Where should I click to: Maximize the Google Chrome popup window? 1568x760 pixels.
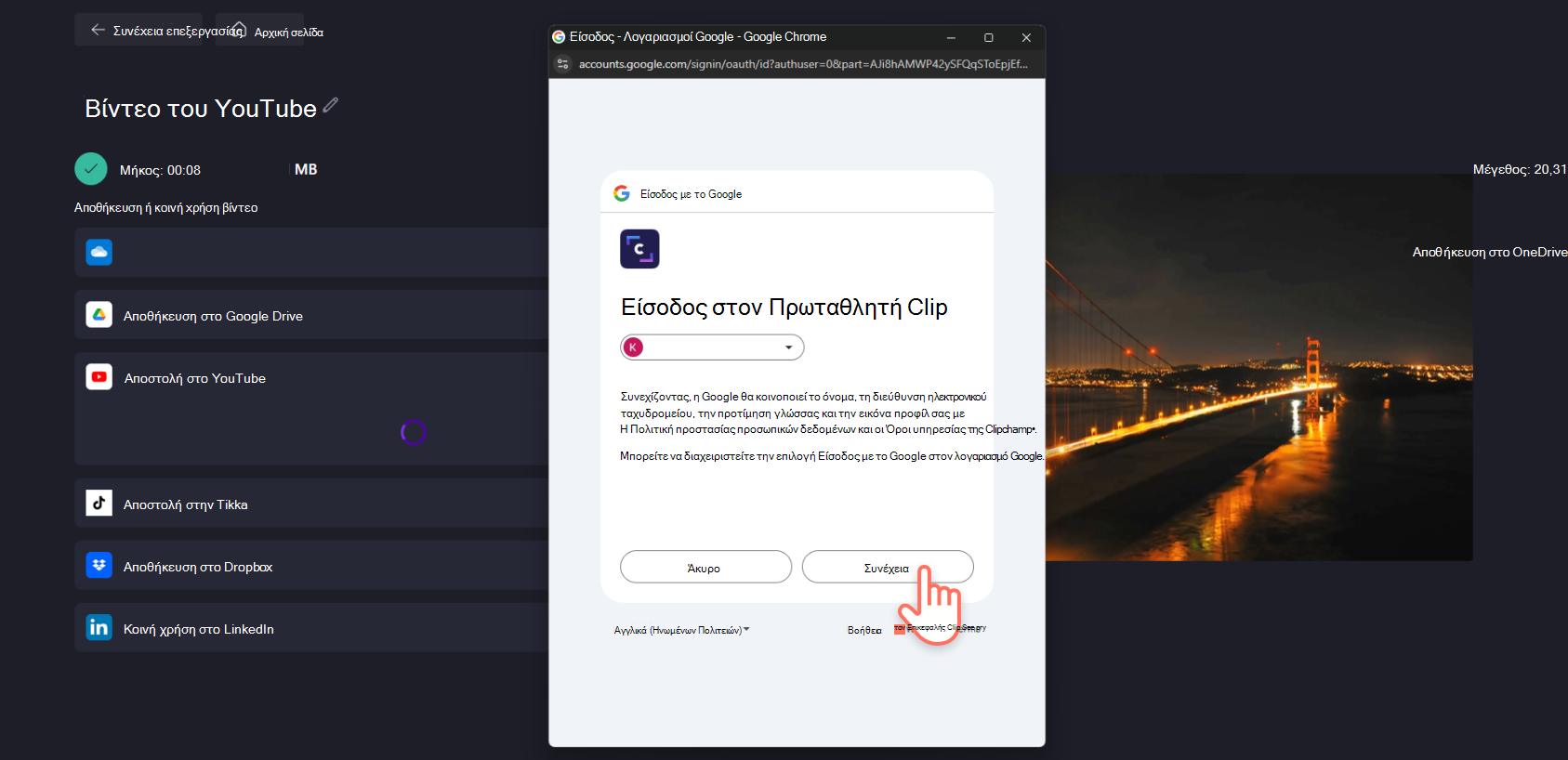[x=989, y=37]
